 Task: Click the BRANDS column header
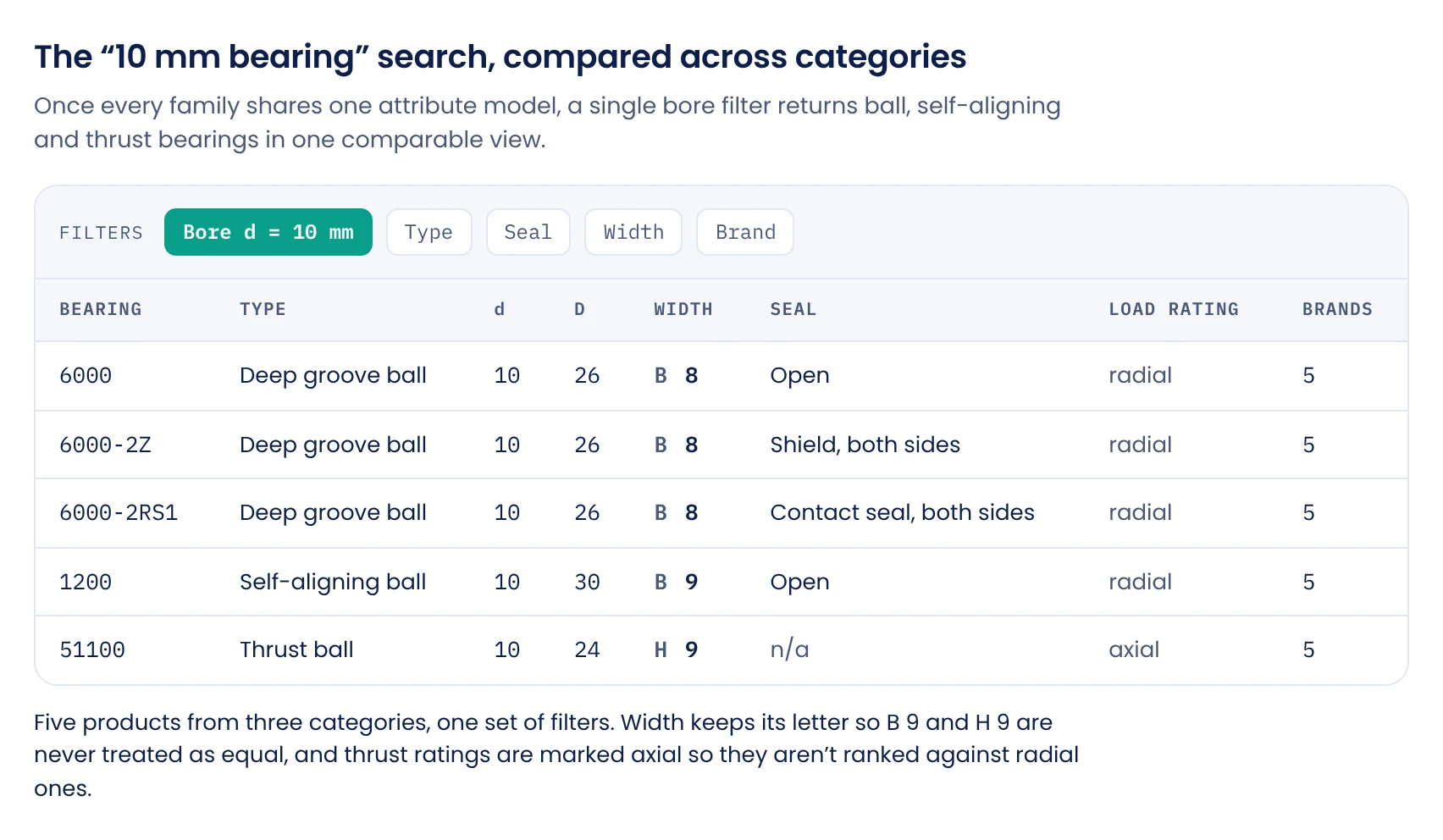1337,309
